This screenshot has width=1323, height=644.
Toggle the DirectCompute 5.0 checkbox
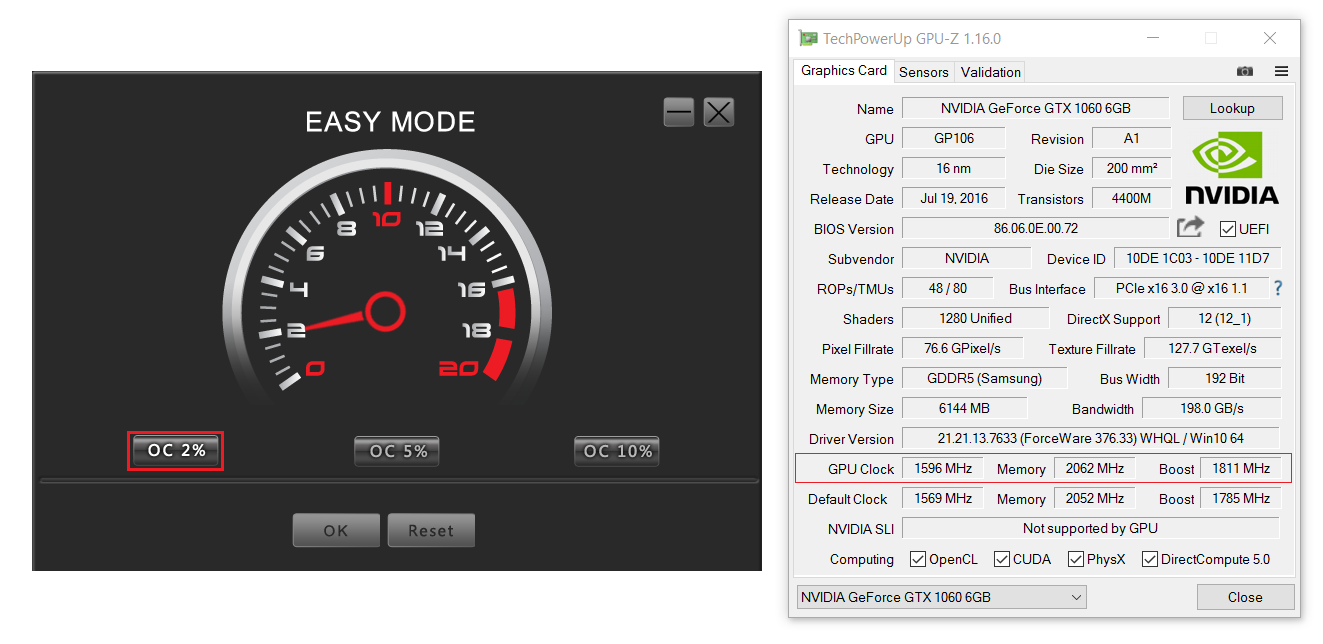tap(1150, 559)
